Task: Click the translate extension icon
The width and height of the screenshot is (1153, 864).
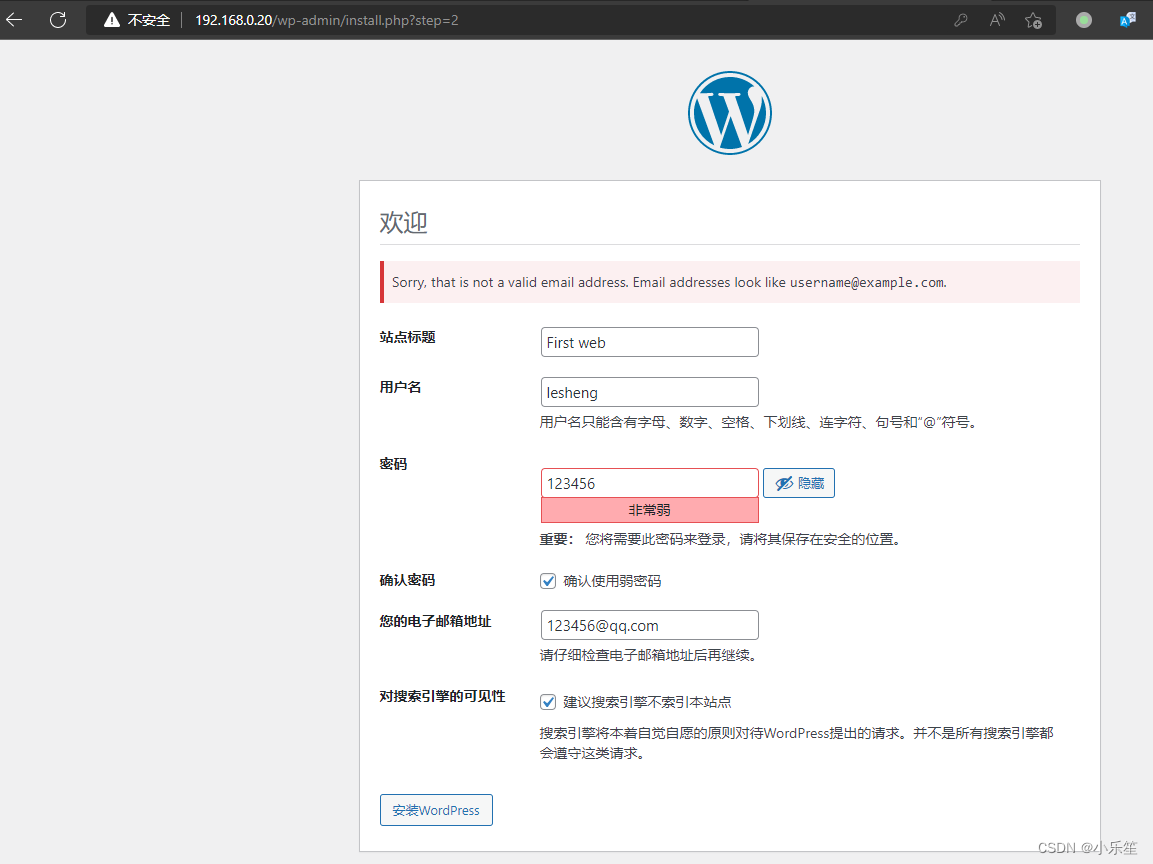Action: 1127,20
